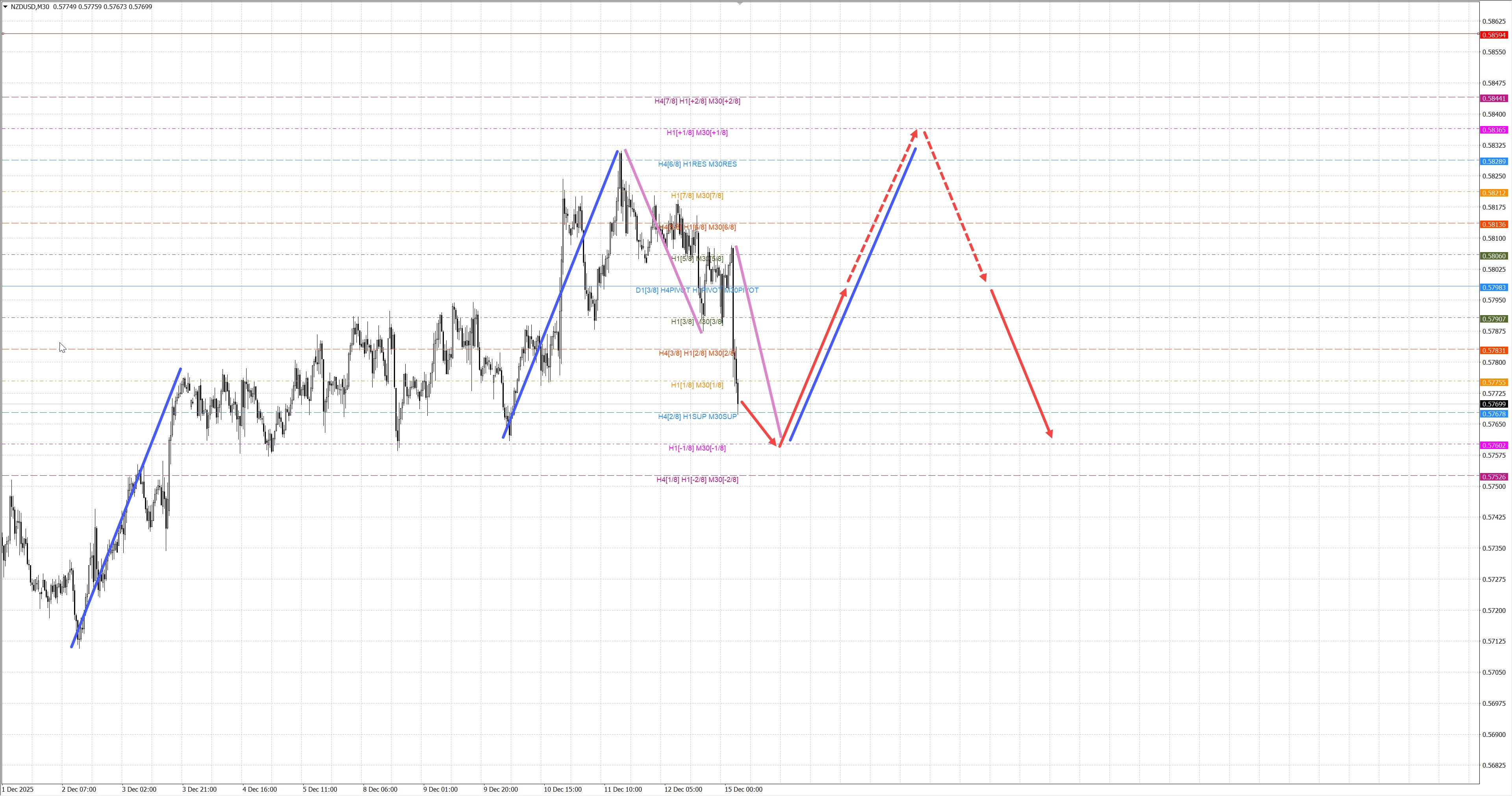Select the solid red upward arrowhead near the pivot line
This screenshot has height=796, width=1512.
pyautogui.click(x=844, y=293)
